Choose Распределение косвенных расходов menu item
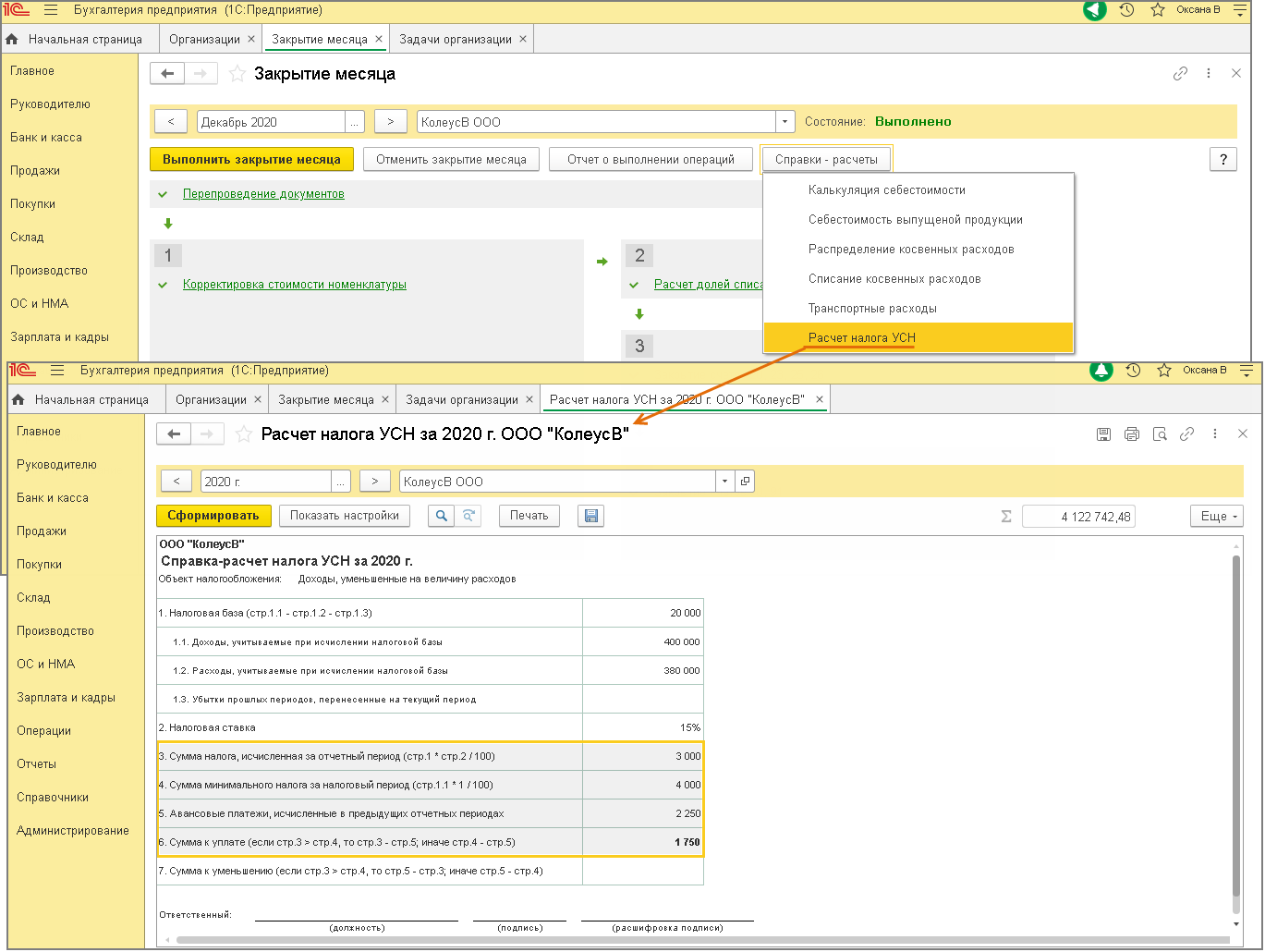This screenshot has width=1265, height=952. (918, 250)
